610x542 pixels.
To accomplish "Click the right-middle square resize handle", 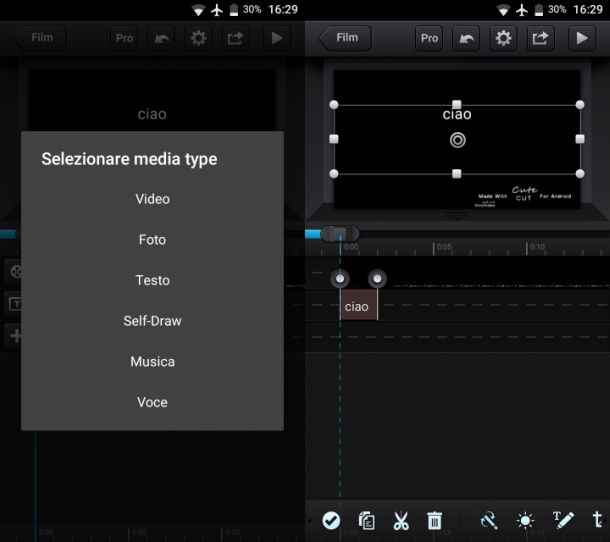I will tap(580, 139).
